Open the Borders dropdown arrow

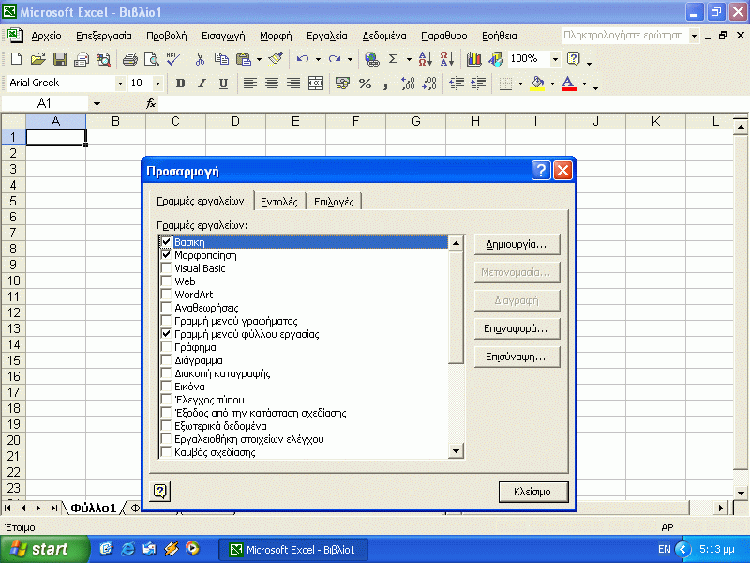coord(520,84)
